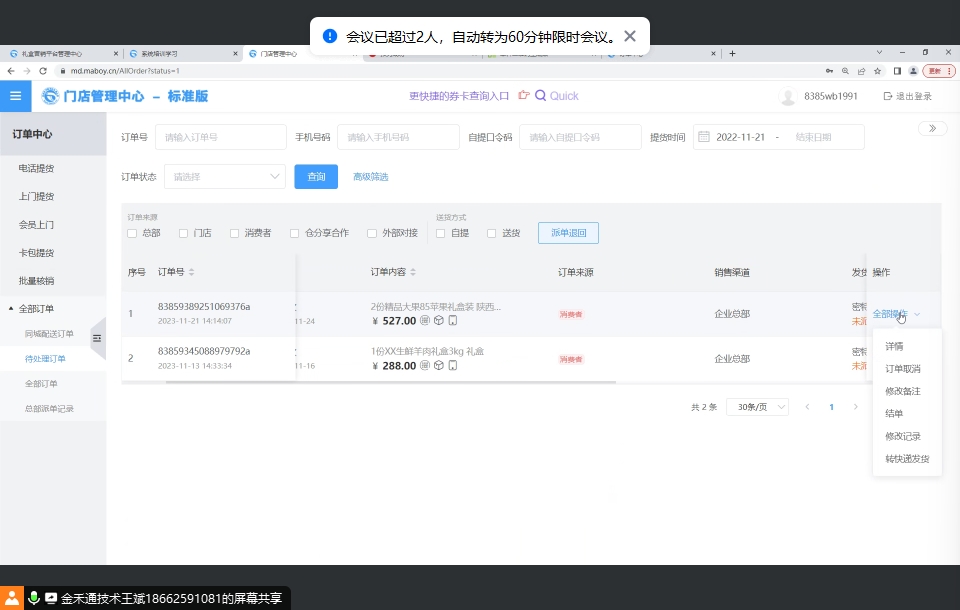Click the double-chevron collapse icon at top right
The width and height of the screenshot is (960, 610).
pyautogui.click(x=932, y=128)
